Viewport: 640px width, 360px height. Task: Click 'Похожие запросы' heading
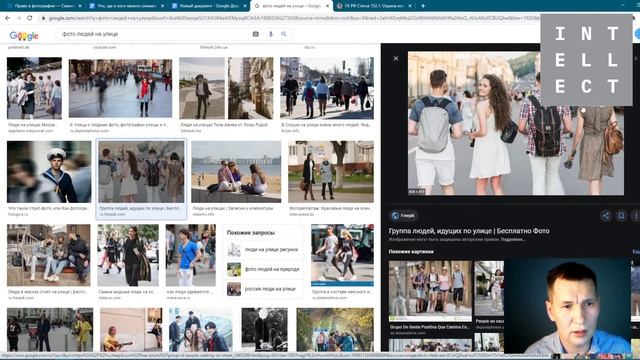[251, 233]
